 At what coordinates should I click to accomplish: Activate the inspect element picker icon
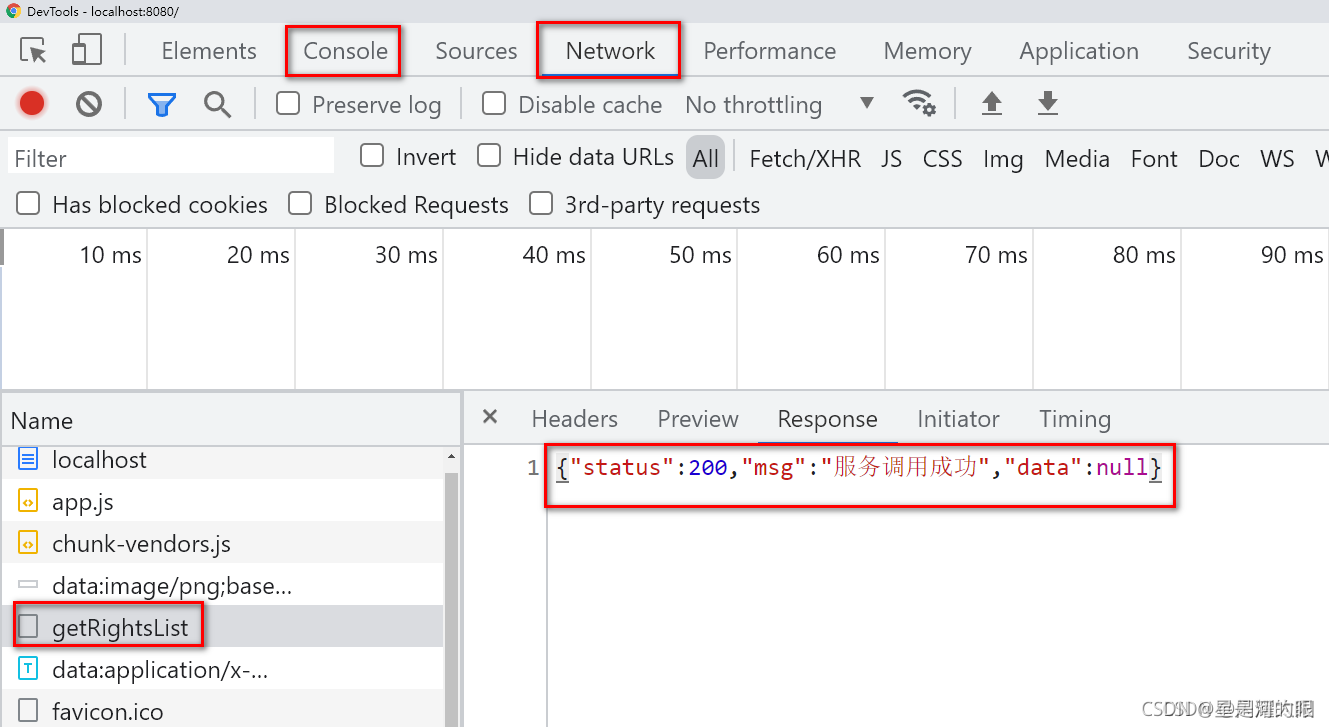[34, 51]
